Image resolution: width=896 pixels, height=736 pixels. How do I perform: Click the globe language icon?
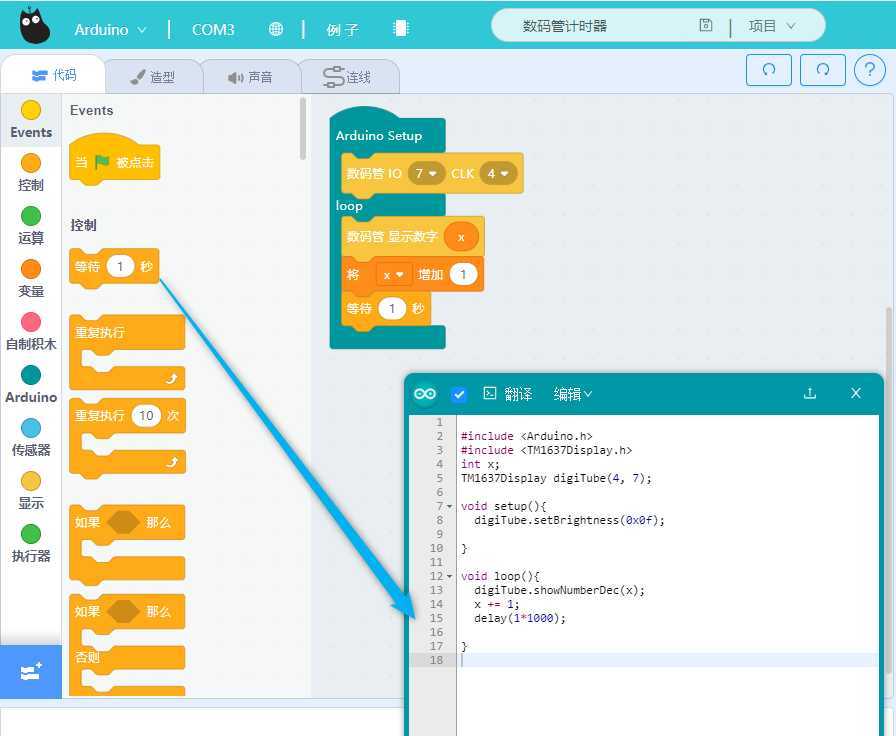click(x=275, y=29)
